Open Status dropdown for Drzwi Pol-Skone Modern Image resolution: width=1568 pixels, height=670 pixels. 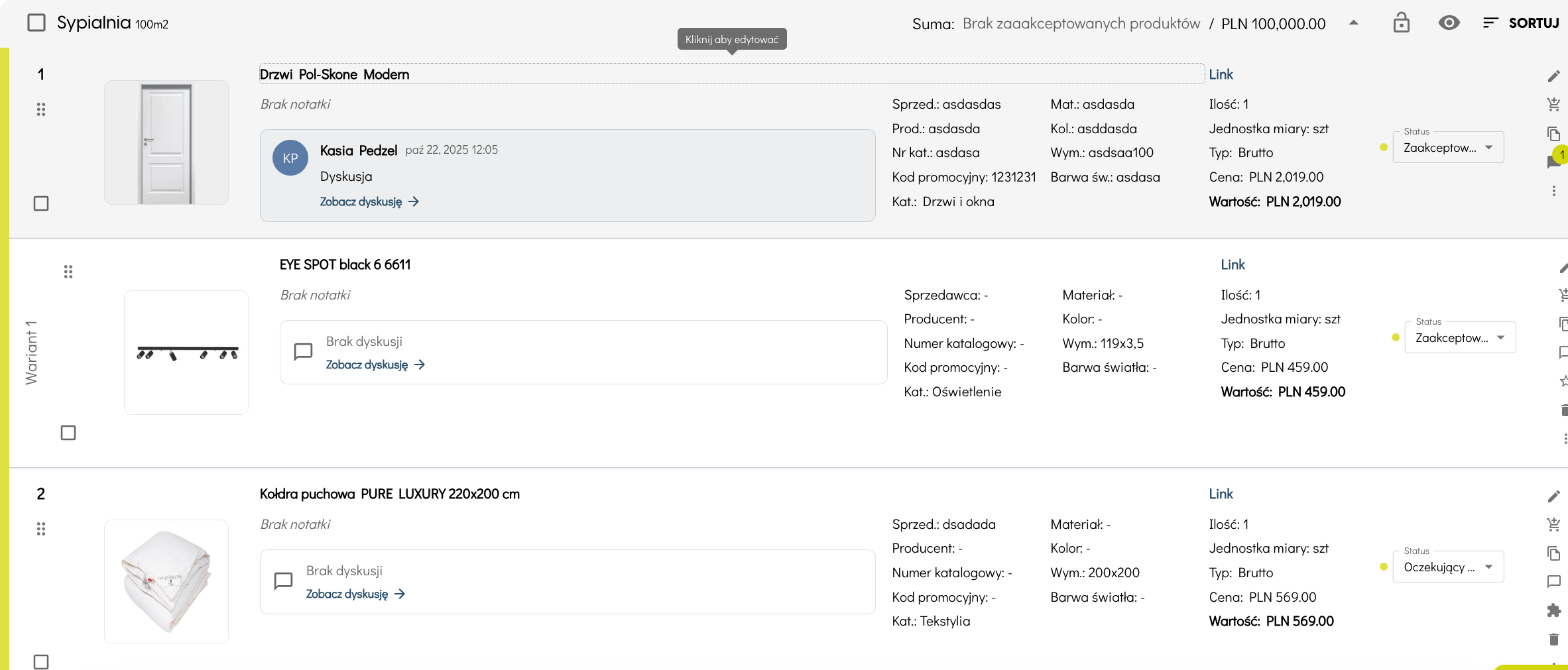pyautogui.click(x=1448, y=147)
